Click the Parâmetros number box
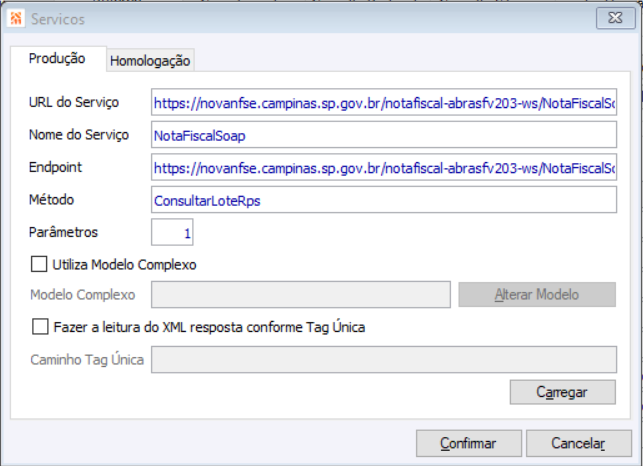 pyautogui.click(x=172, y=232)
